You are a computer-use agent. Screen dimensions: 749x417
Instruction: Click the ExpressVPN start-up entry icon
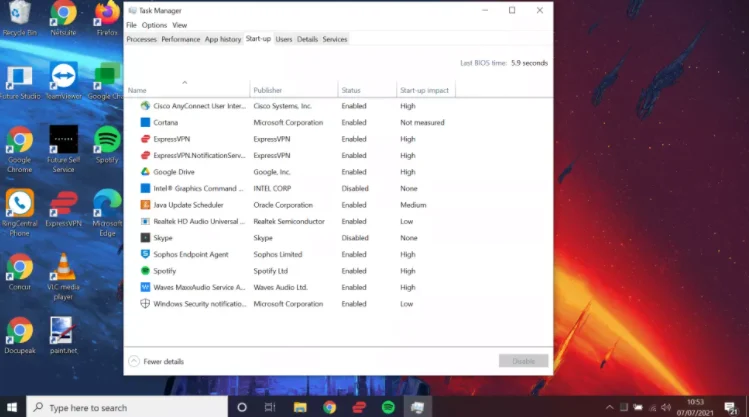pos(145,139)
